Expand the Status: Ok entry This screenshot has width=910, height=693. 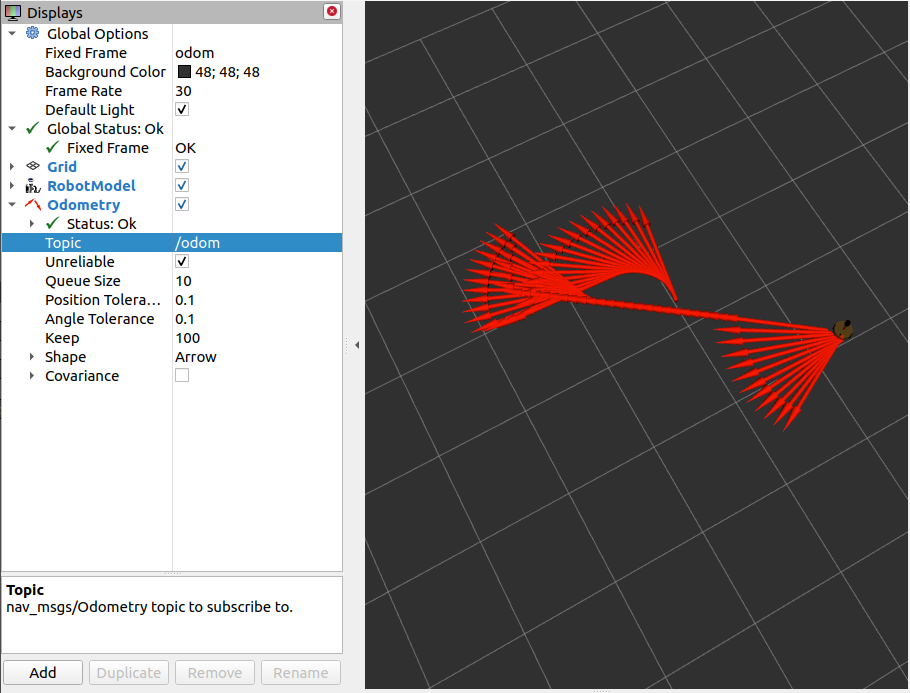click(x=32, y=223)
